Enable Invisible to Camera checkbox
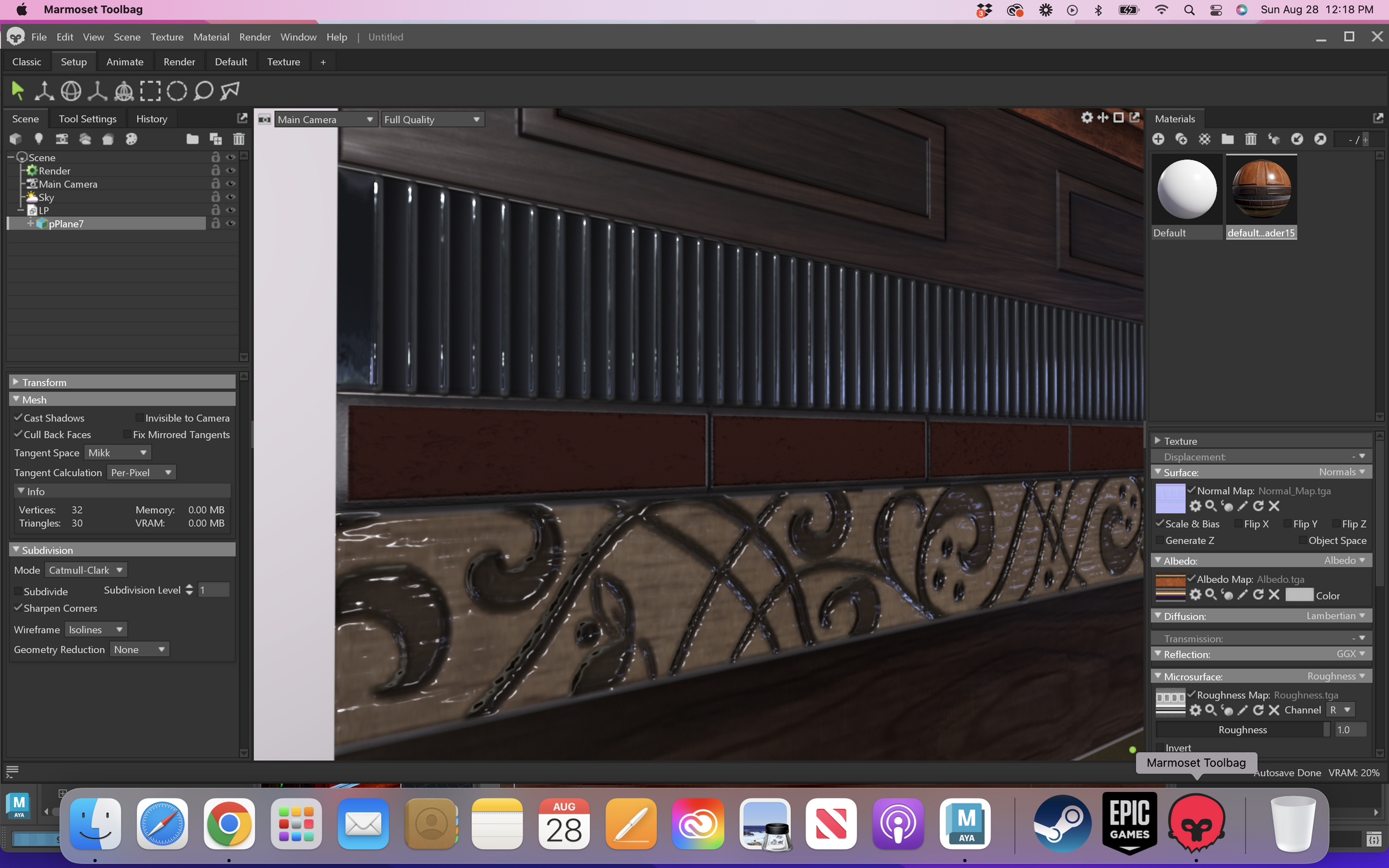 tap(139, 418)
